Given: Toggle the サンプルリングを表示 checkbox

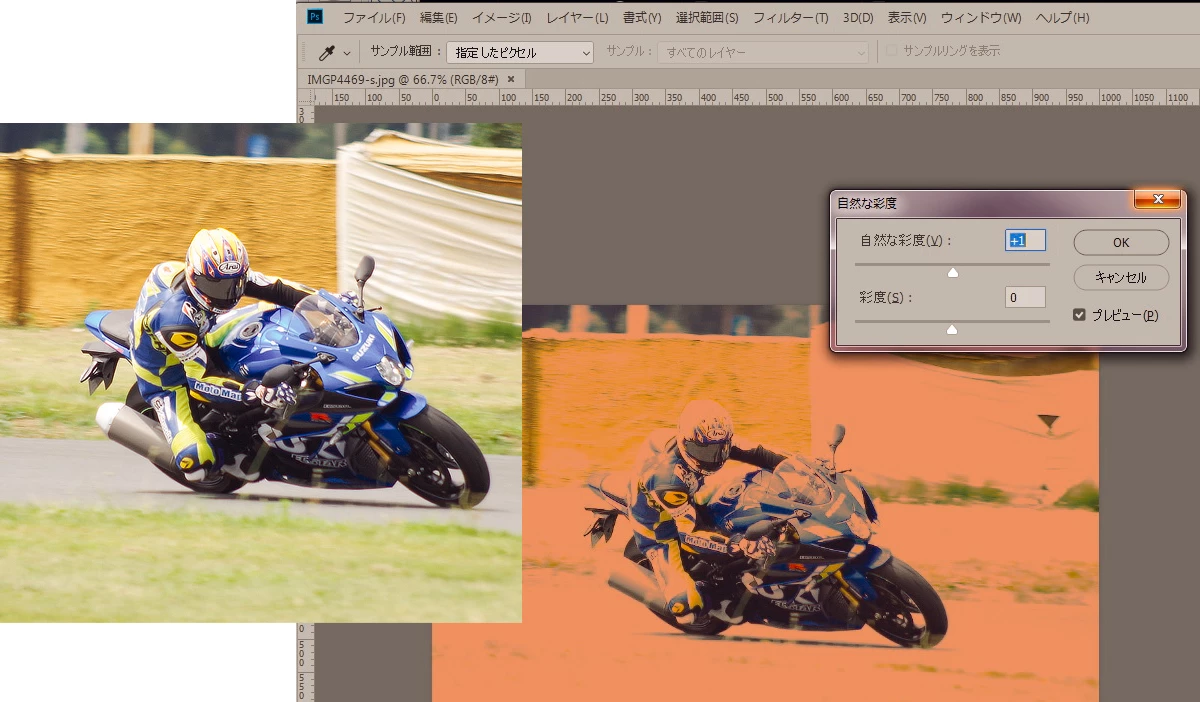Looking at the screenshot, I should [892, 51].
